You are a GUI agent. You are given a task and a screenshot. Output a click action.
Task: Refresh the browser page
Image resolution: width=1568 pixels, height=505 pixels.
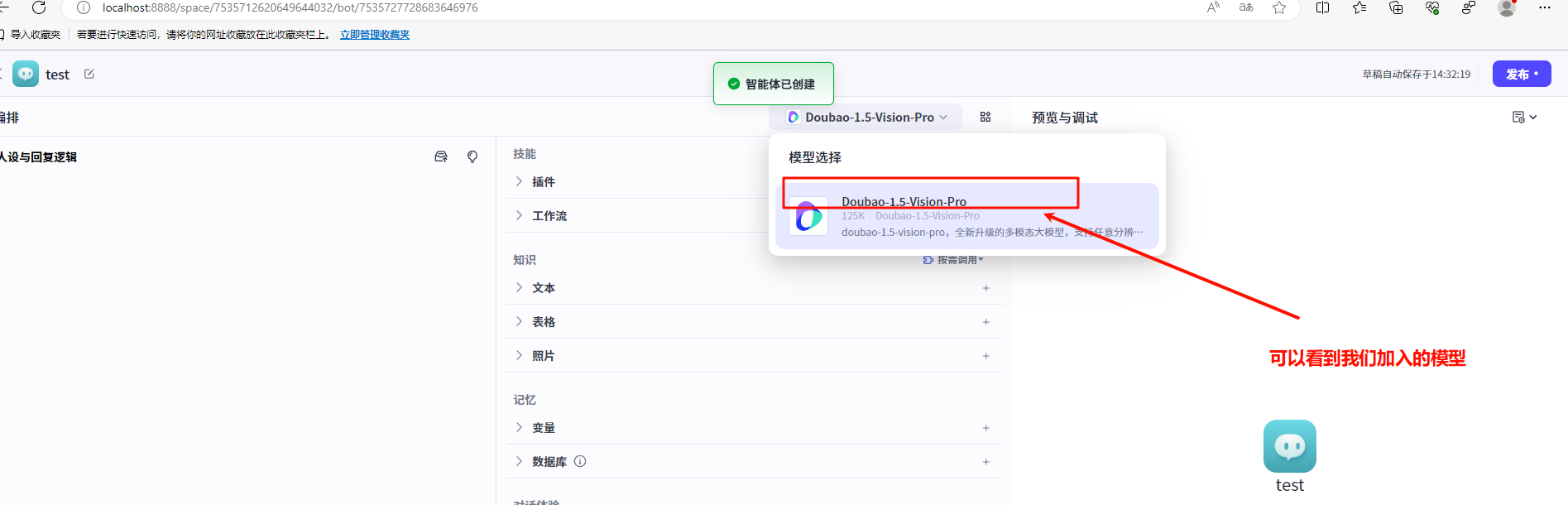tap(39, 7)
